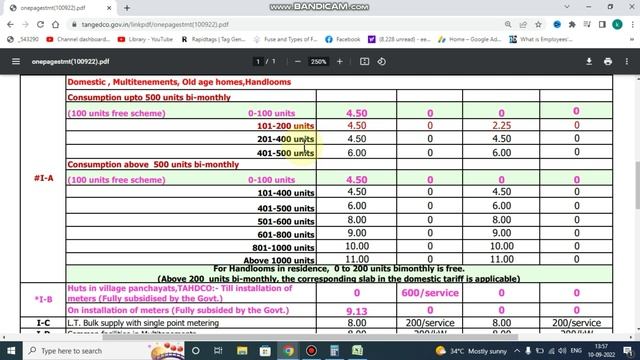Click the PDF page number field
Screen dimensions: 640x360
tap(258, 62)
